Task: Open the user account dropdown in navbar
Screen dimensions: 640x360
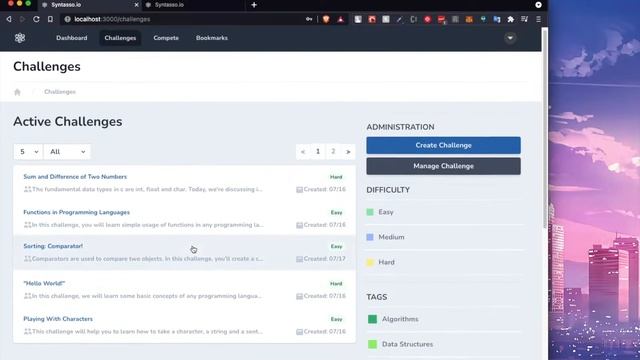Action: (x=510, y=38)
